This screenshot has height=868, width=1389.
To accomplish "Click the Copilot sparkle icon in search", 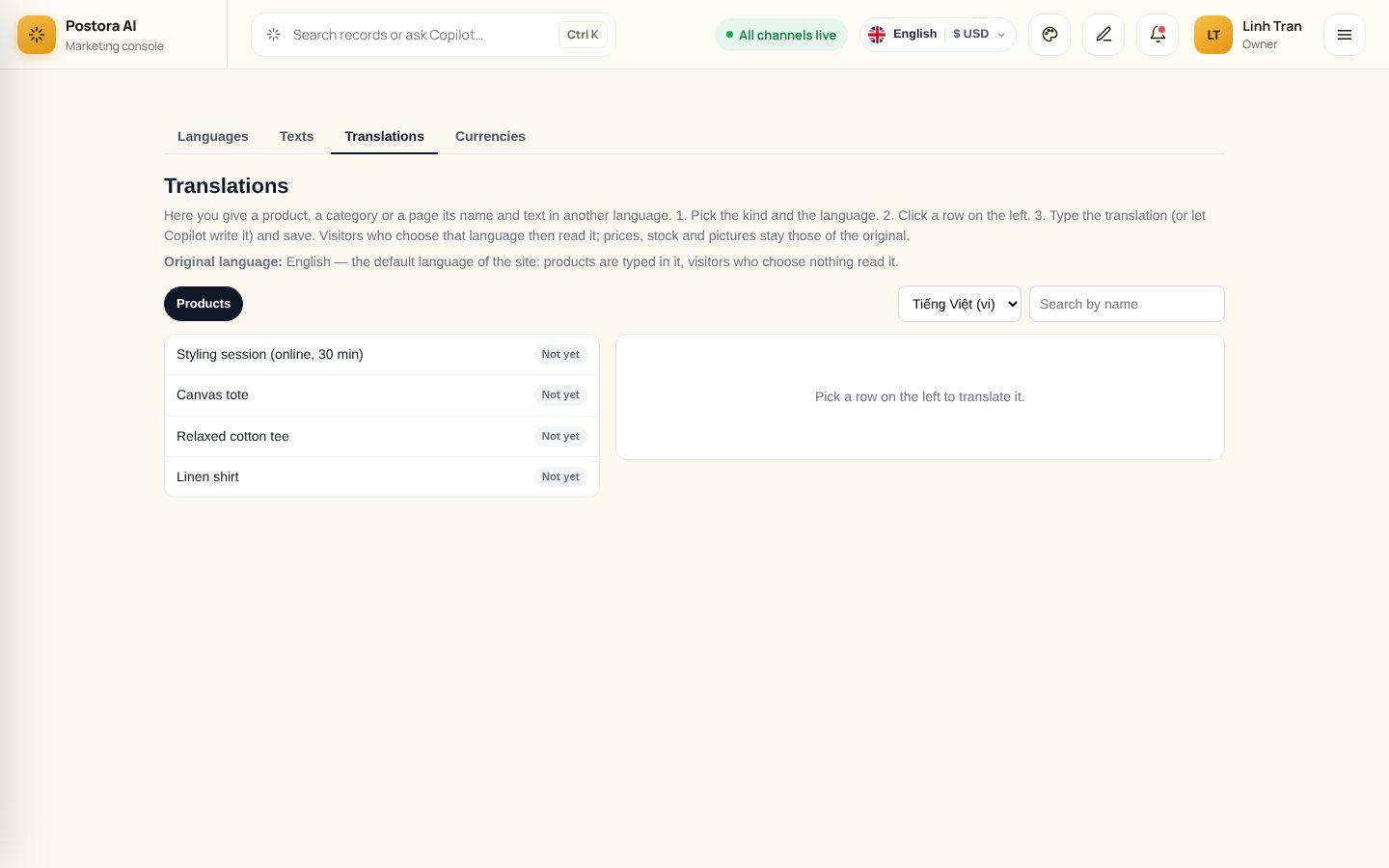I will (274, 35).
